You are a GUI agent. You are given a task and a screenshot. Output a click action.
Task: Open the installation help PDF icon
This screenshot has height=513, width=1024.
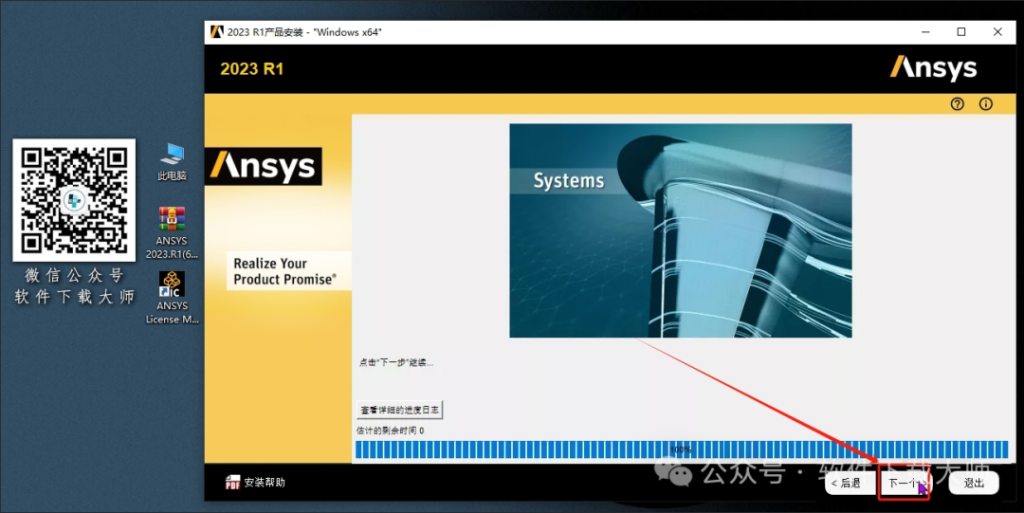232,482
